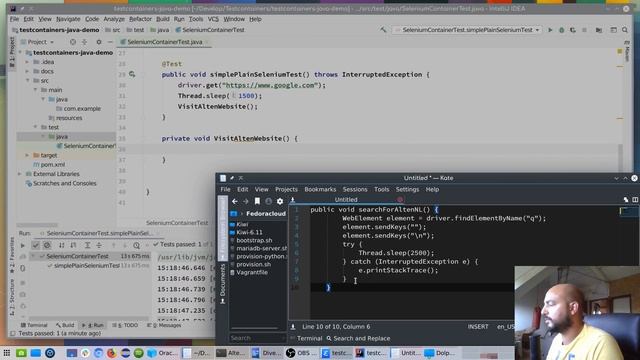This screenshot has width=640, height=360.
Task: Sort tests alphabetically in Run panel
Action: click(x=62, y=245)
